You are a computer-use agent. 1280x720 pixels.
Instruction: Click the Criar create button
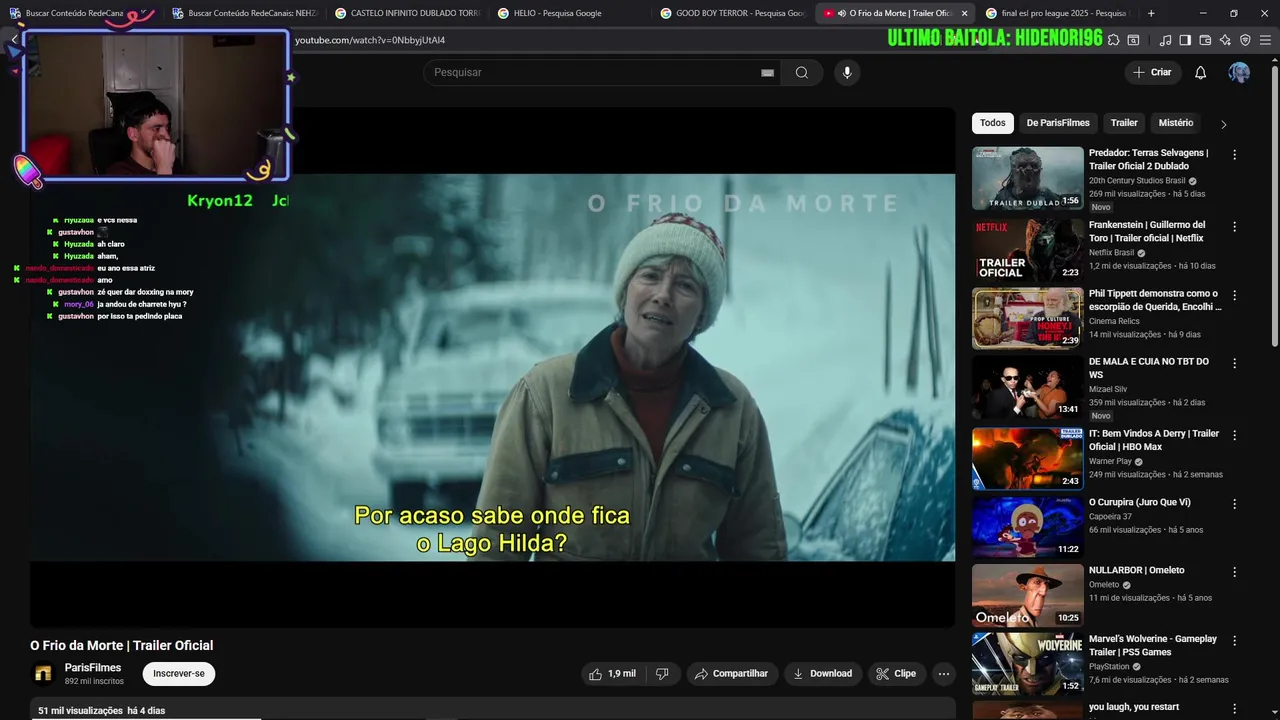1151,72
